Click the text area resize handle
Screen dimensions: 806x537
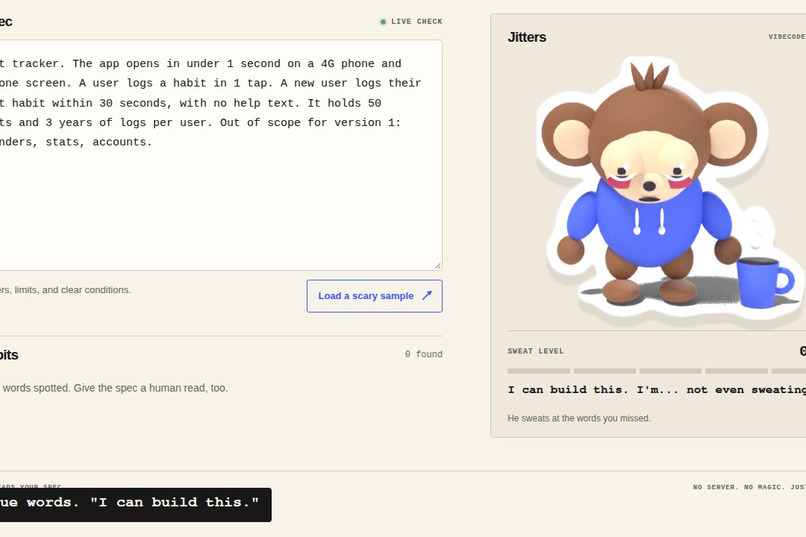(437, 266)
